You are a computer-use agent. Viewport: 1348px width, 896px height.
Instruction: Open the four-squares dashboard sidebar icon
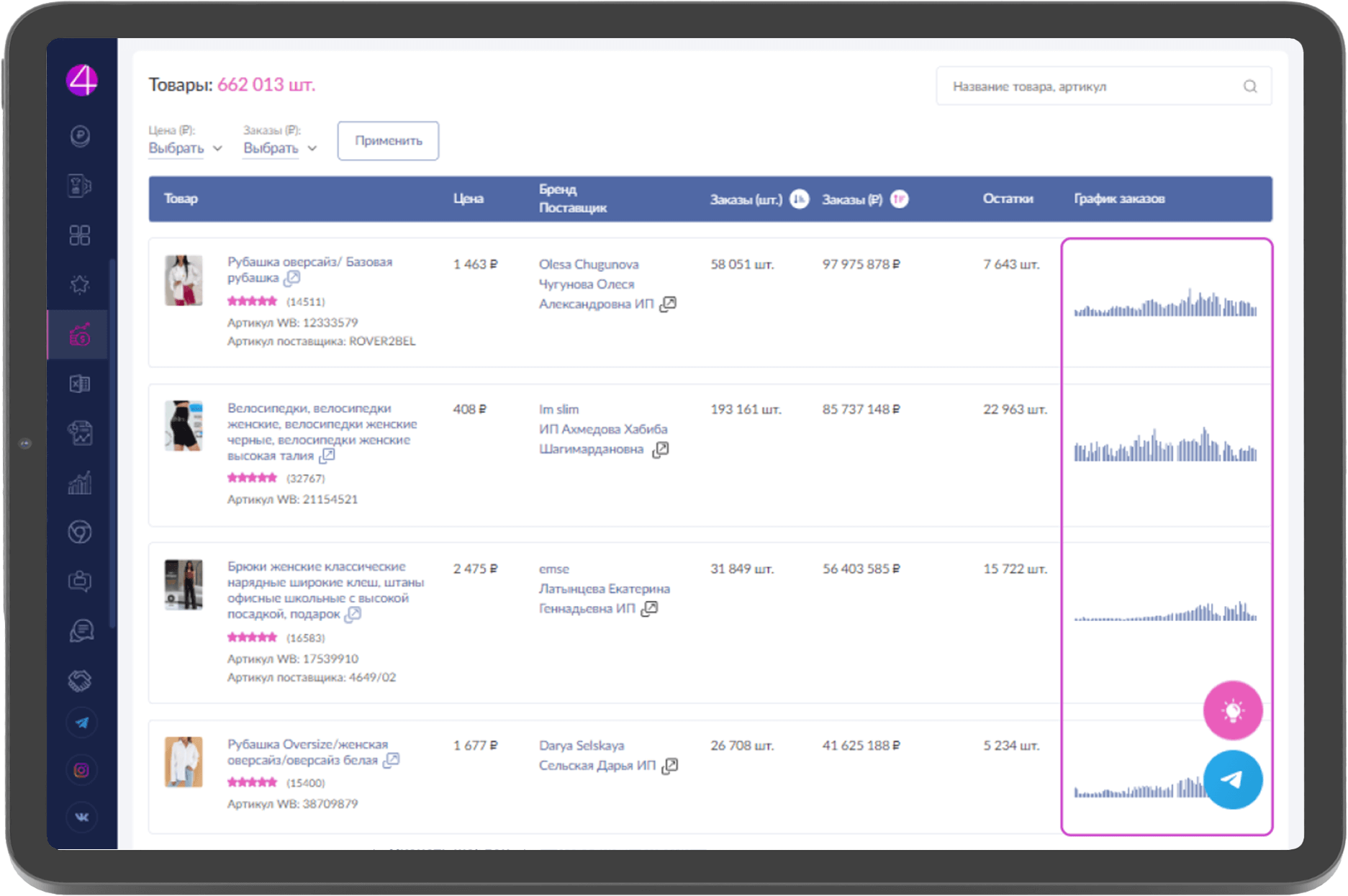(80, 235)
